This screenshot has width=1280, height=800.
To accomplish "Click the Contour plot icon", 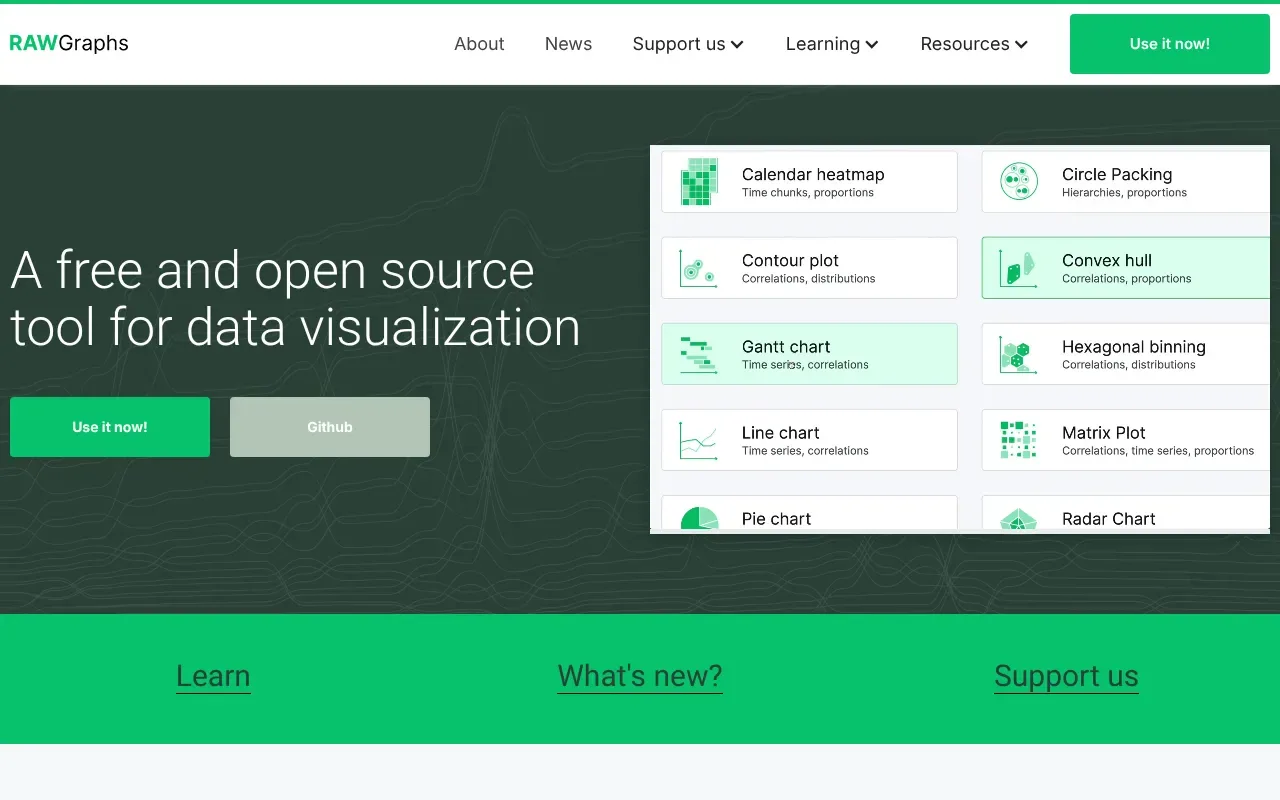I will [x=699, y=268].
